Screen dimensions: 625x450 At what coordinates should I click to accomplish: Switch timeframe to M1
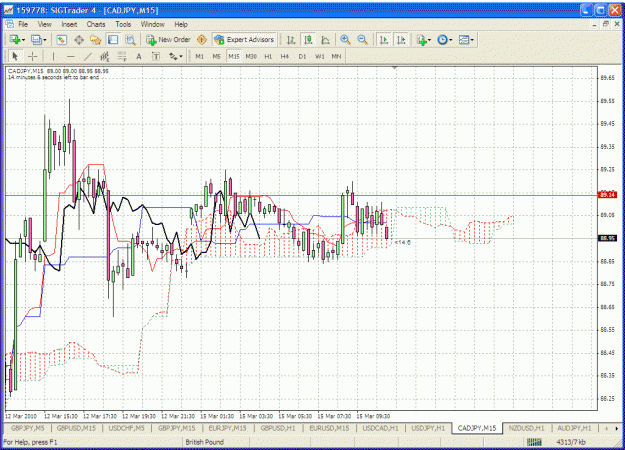point(200,57)
